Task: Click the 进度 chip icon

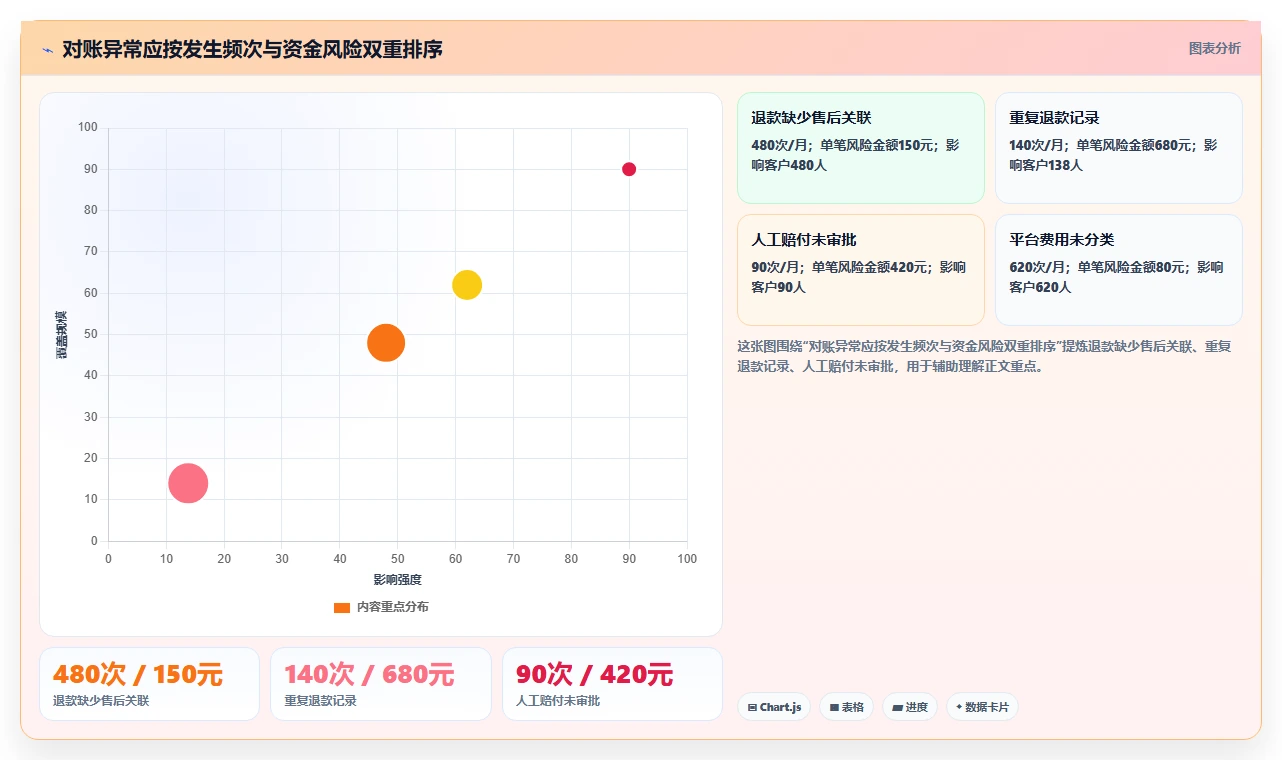Action: 898,707
